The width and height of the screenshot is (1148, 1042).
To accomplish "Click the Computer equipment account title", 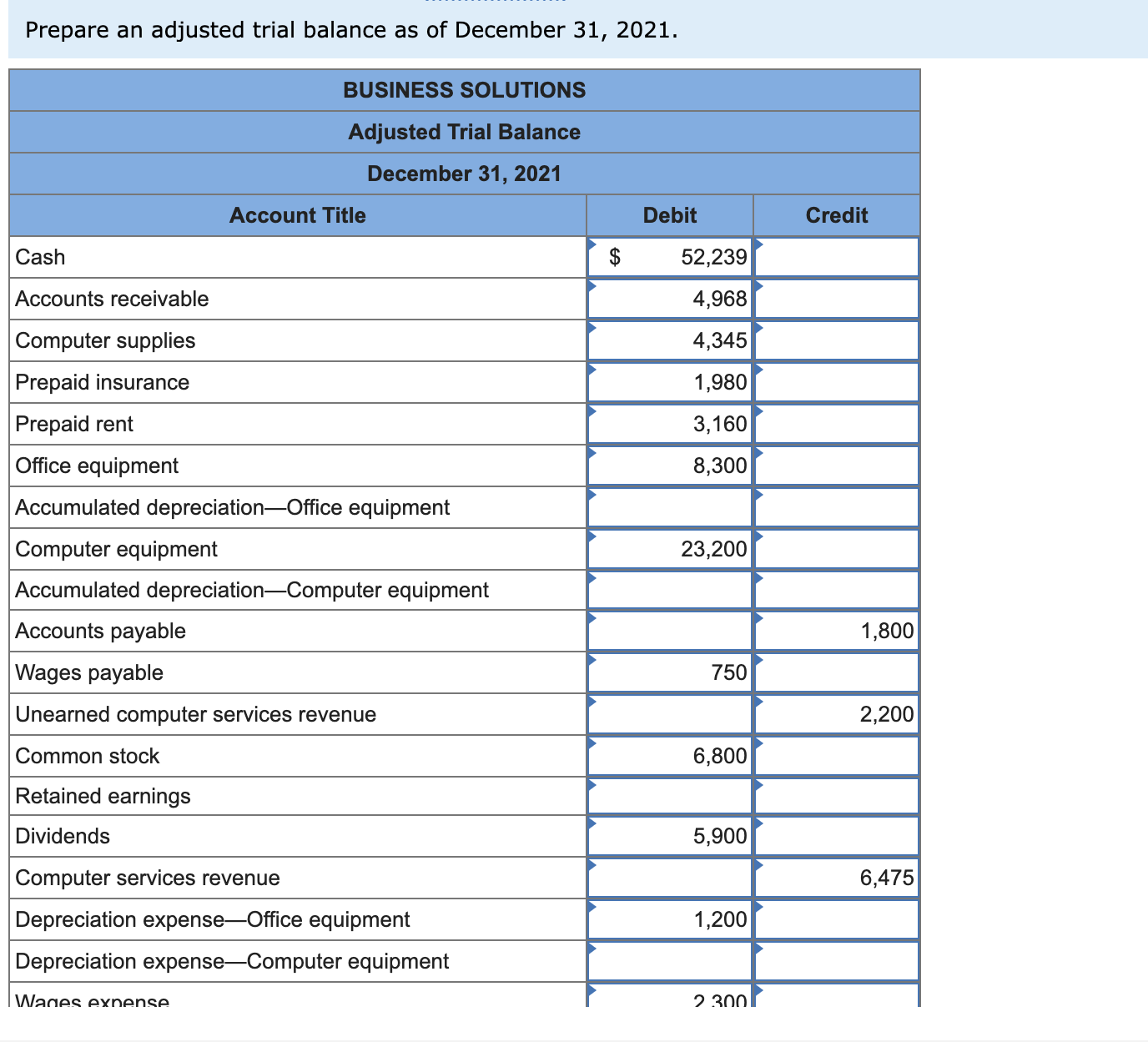I will pyautogui.click(x=116, y=549).
